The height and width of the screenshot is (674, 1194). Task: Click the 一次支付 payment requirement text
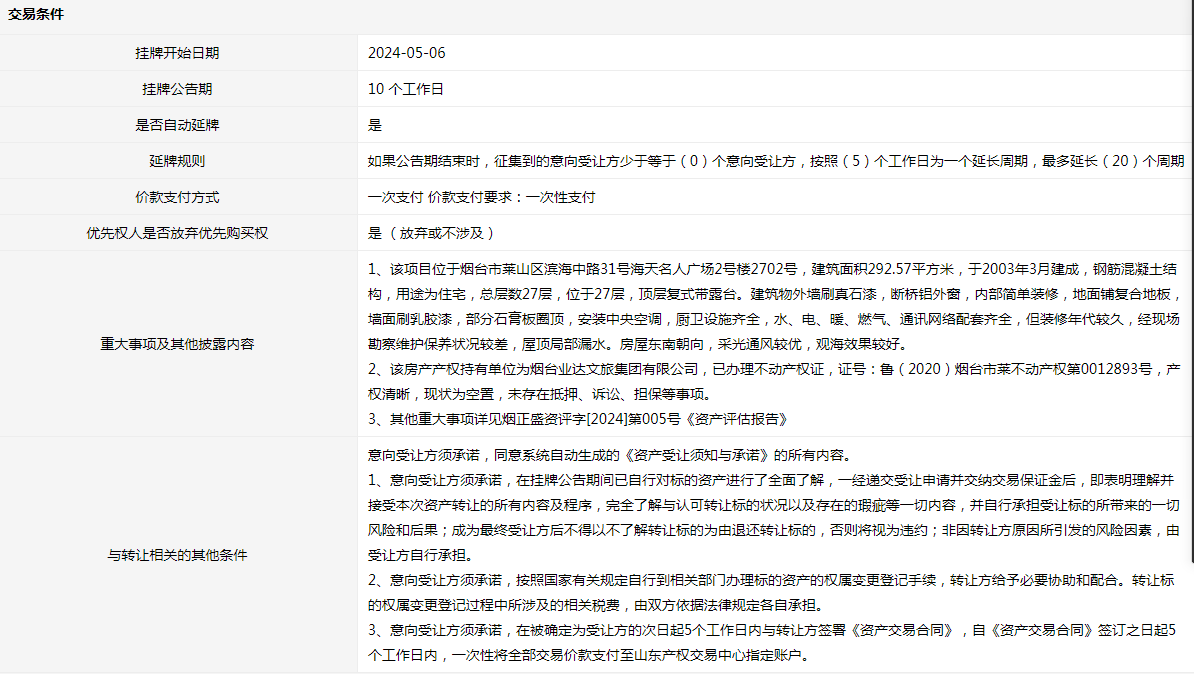pos(481,197)
